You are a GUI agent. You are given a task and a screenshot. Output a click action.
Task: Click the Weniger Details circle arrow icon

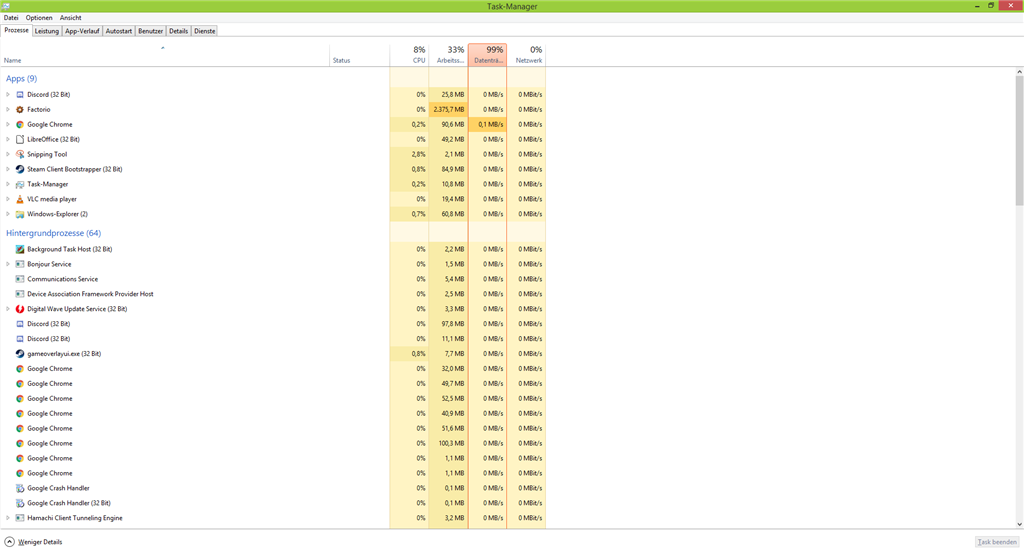tap(9, 542)
